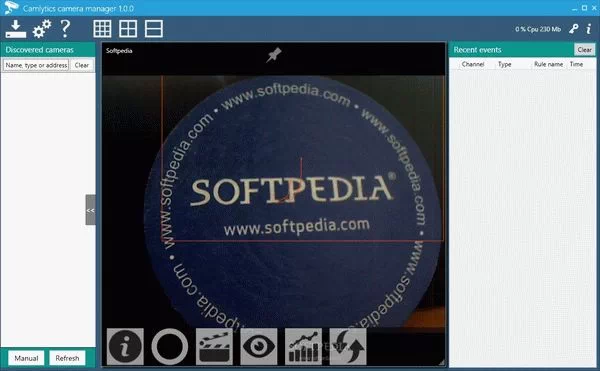Sort events by Rule name column
Image resolution: width=600 pixels, height=371 pixels.
coord(548,64)
